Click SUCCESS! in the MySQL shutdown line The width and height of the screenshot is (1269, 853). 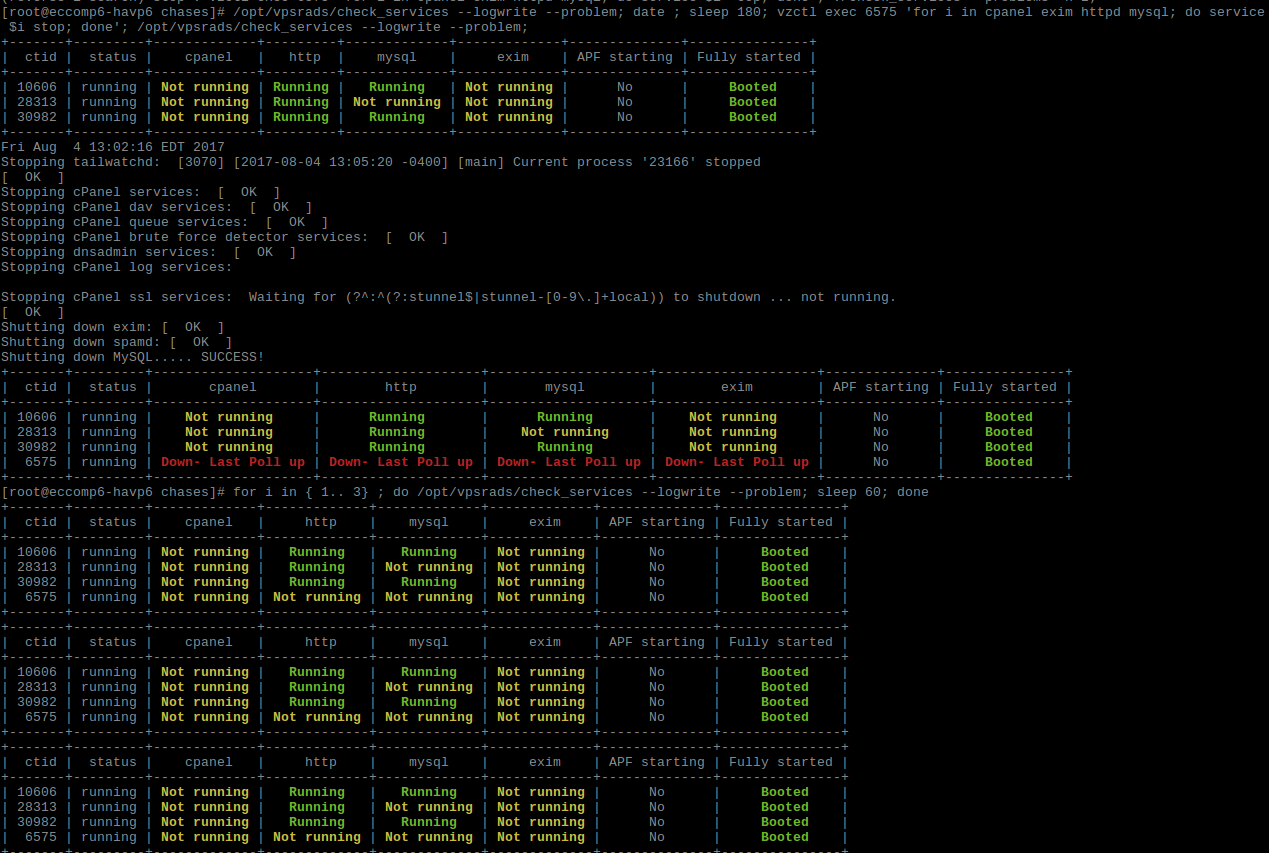(x=232, y=357)
